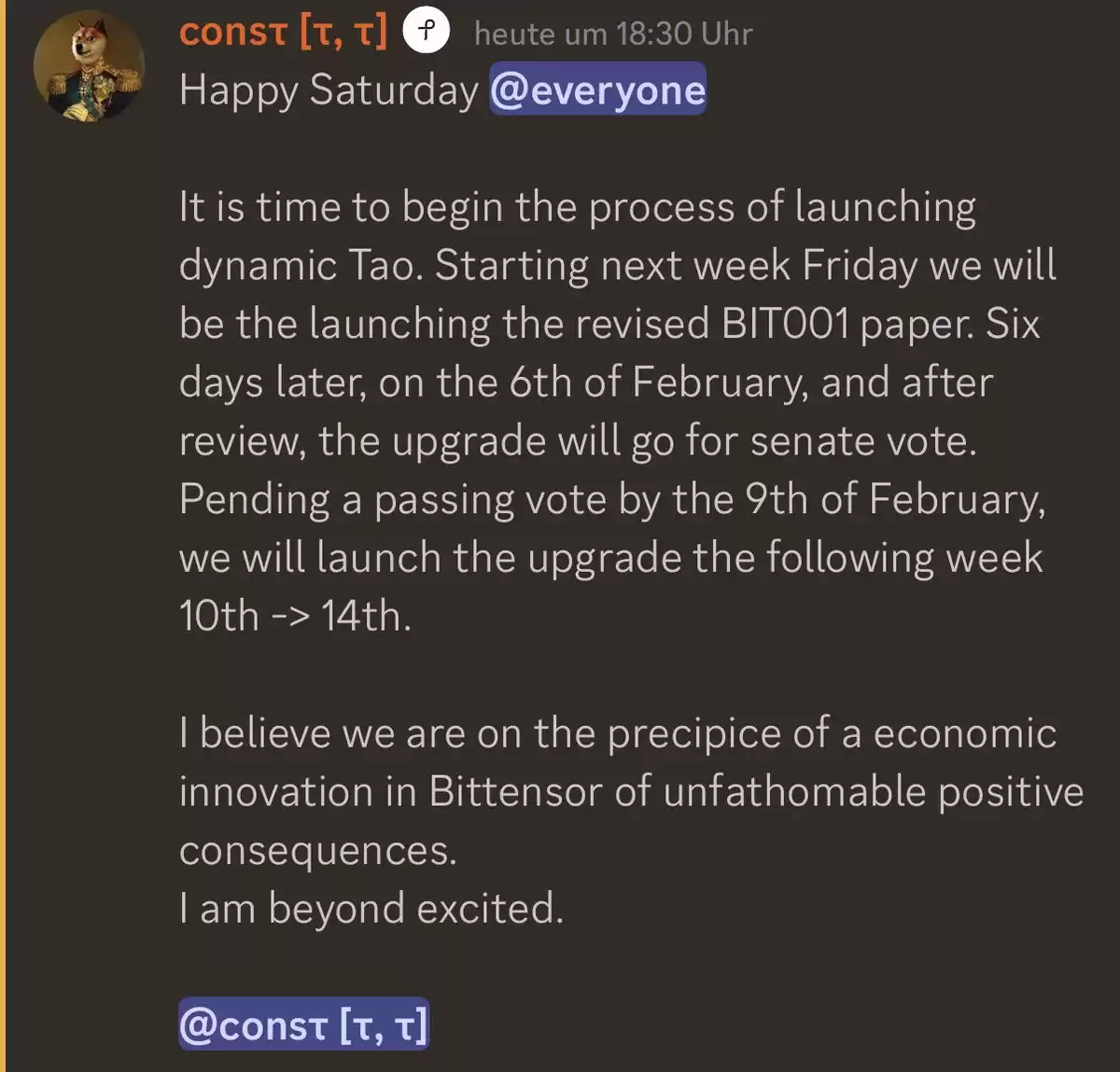
Task: Click the word BIT001 in the message
Action: coord(786,324)
